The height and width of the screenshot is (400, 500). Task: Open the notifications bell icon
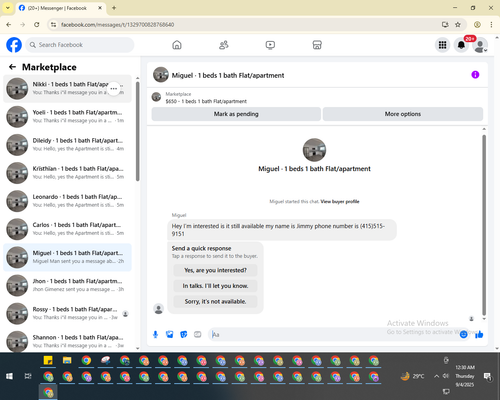pos(461,45)
